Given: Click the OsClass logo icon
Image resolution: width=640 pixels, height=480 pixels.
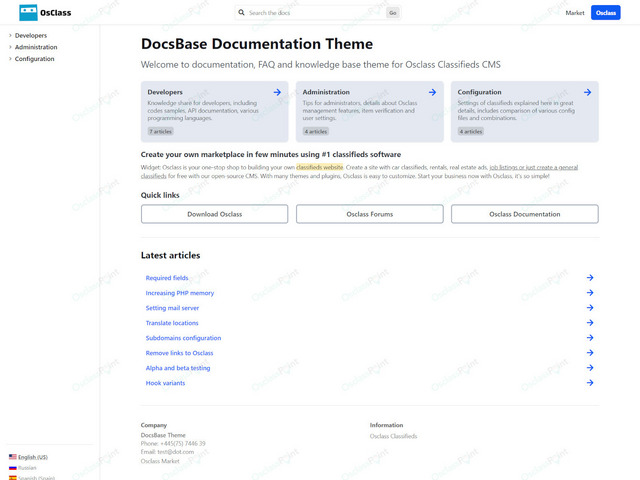Looking at the screenshot, I should point(28,13).
